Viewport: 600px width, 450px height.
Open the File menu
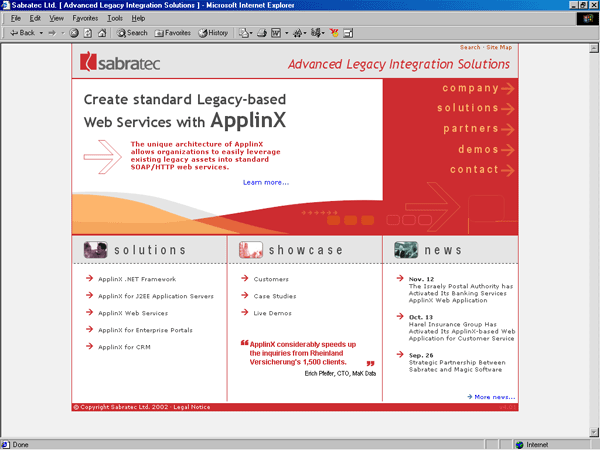pos(16,18)
